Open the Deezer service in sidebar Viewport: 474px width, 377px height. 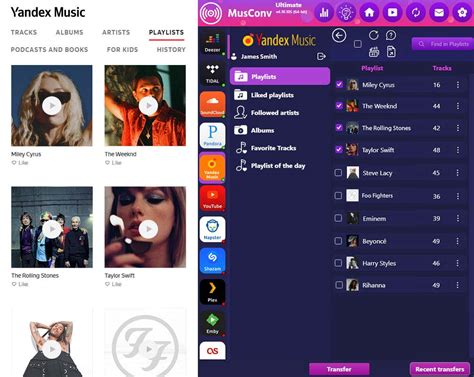[212, 42]
